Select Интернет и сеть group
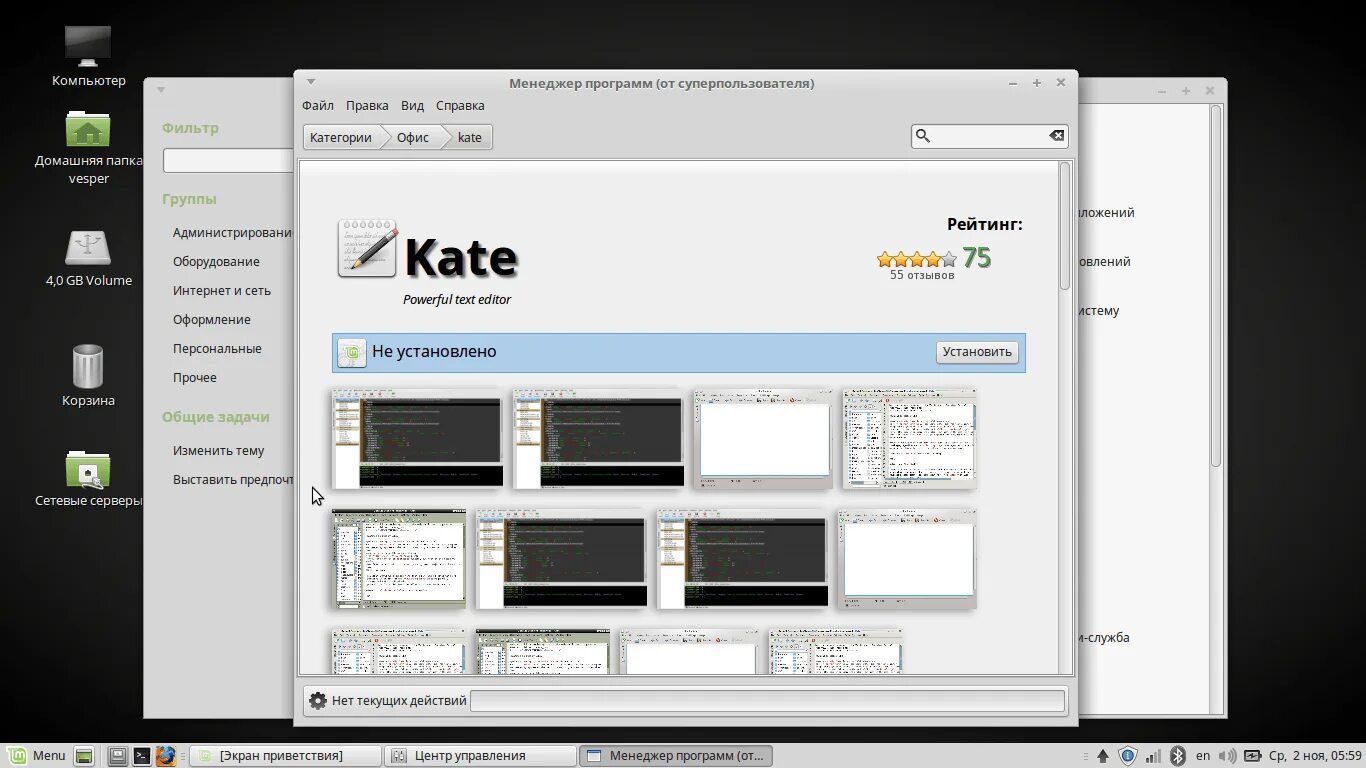 click(222, 291)
